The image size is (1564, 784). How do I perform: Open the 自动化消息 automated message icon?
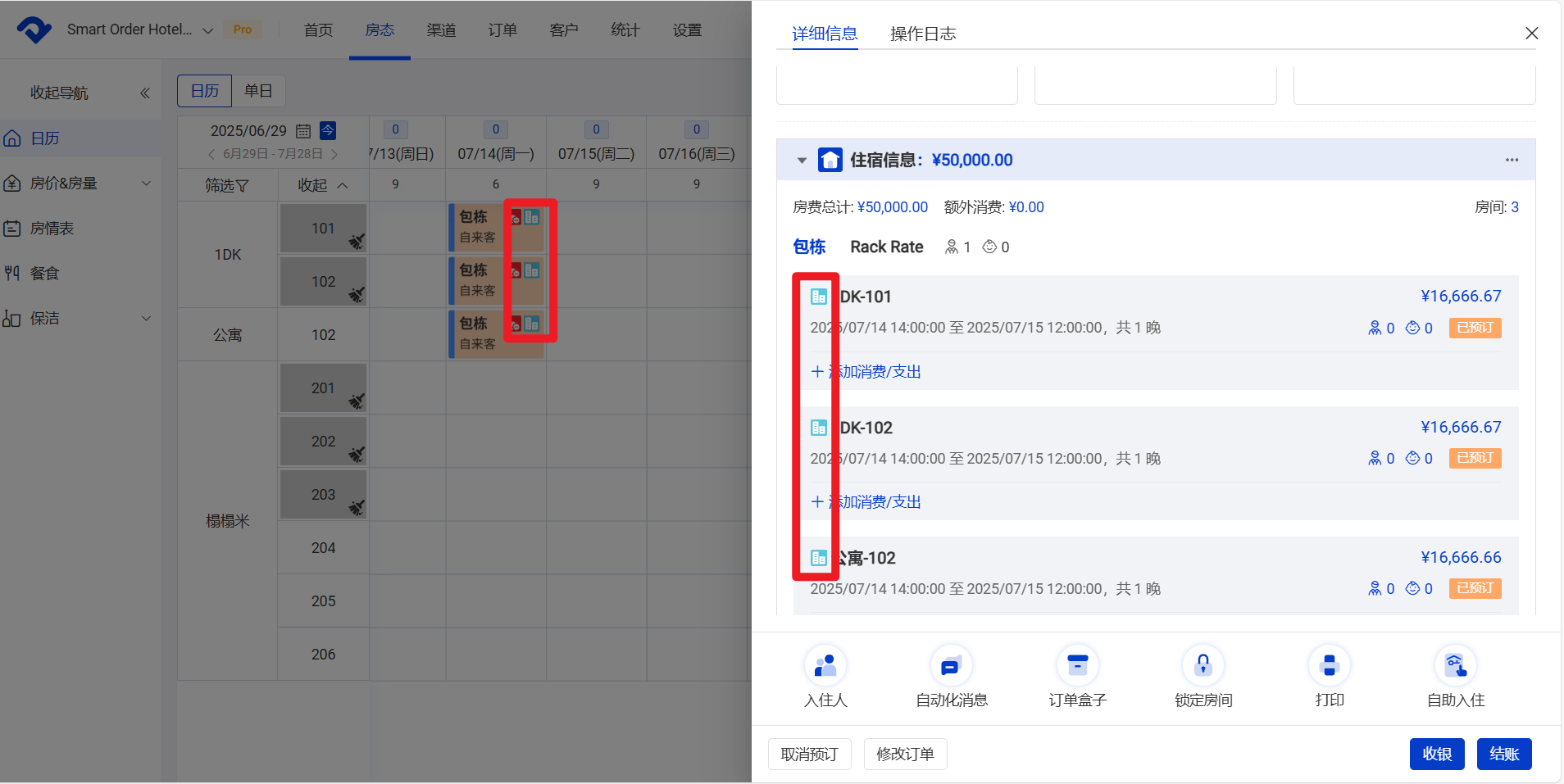tap(951, 666)
